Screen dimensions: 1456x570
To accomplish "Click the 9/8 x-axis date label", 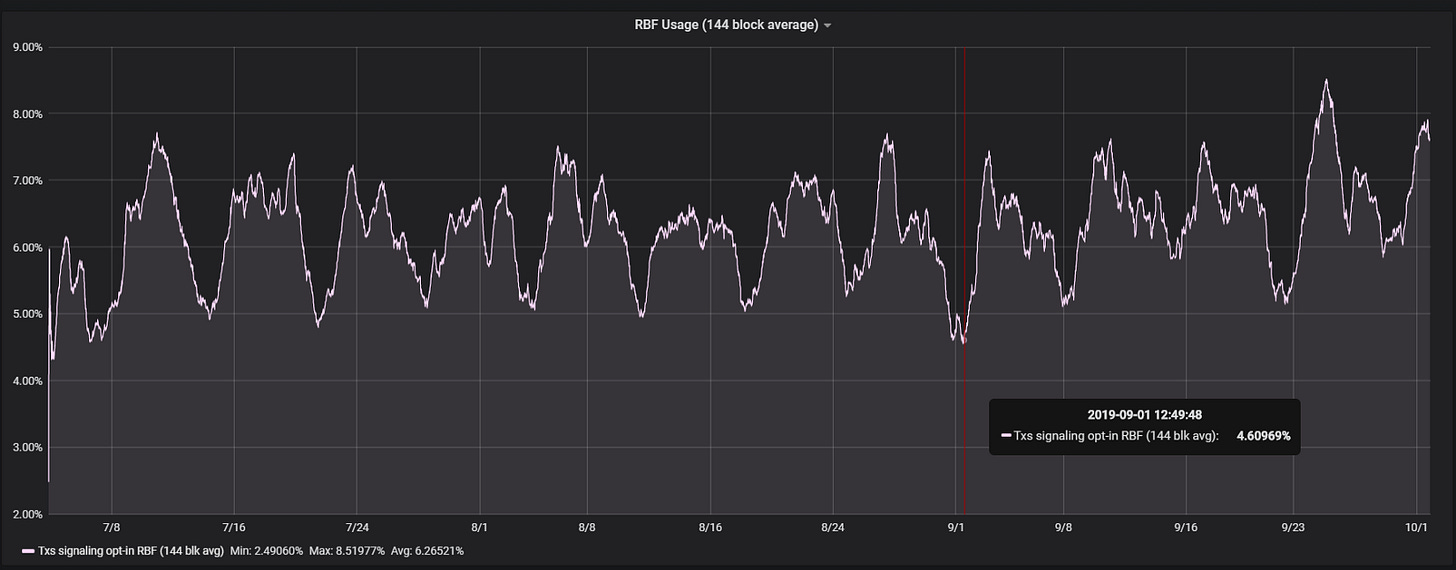I will [x=1063, y=527].
